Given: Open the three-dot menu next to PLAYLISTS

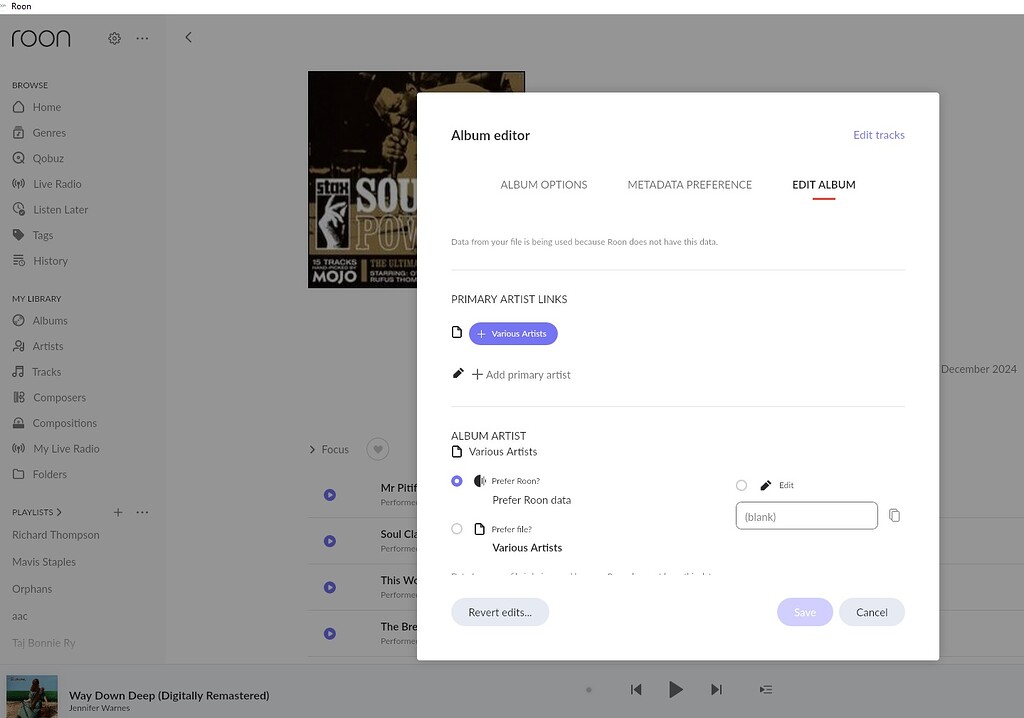Looking at the screenshot, I should (x=142, y=512).
